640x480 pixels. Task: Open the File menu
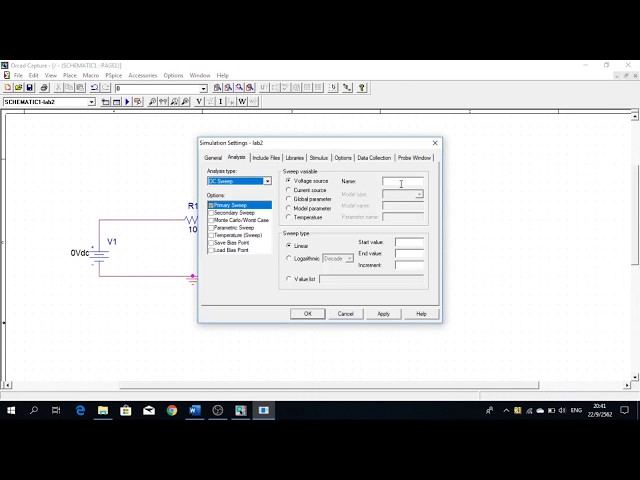tap(18, 76)
